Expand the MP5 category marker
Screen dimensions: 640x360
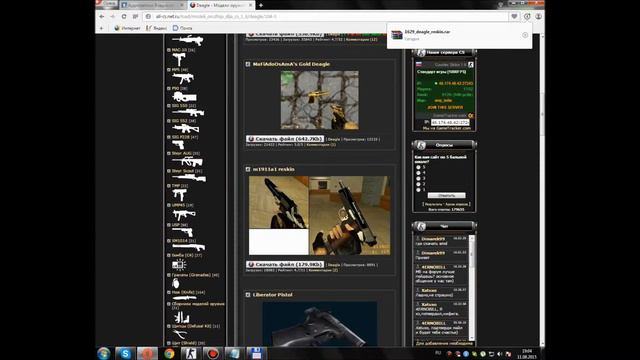coord(169,70)
